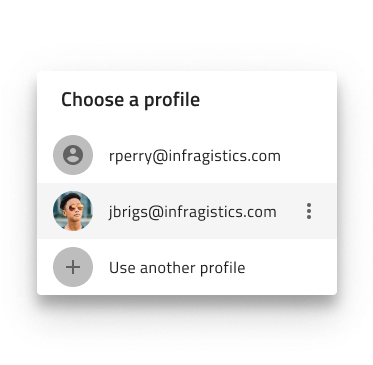
Task: Click the person silhouette inside gray circle
Action: [x=73, y=155]
